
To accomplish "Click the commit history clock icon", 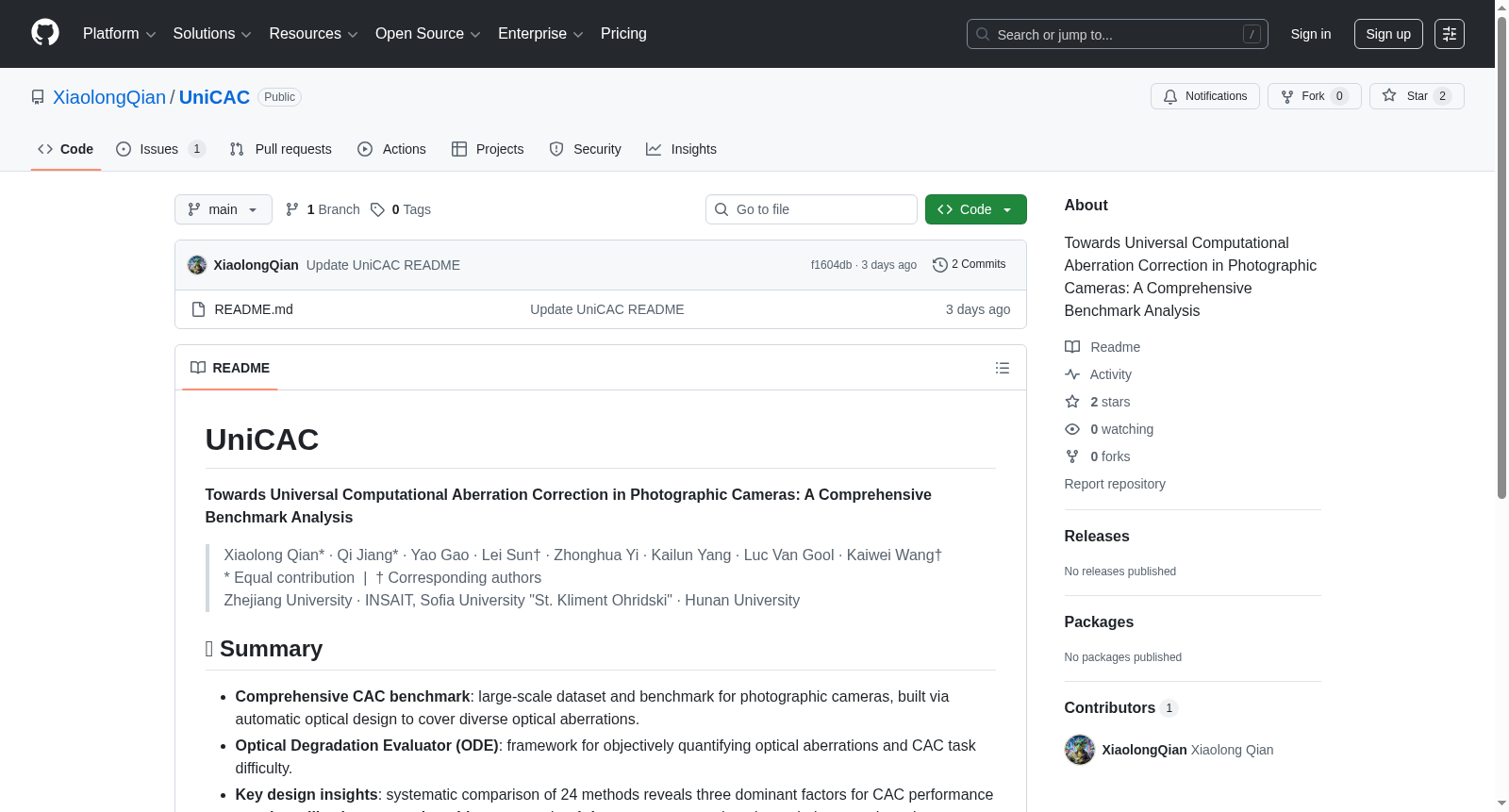I will (939, 265).
